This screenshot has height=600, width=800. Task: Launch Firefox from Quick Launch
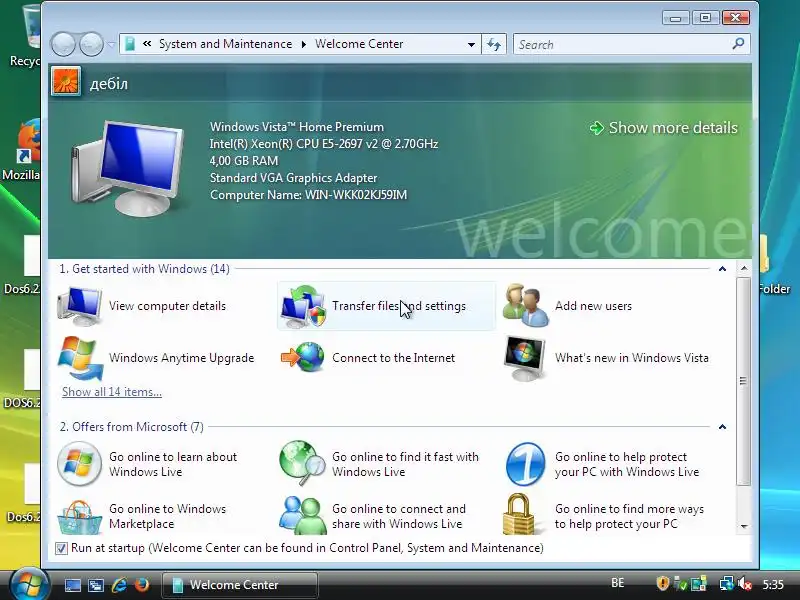142,585
